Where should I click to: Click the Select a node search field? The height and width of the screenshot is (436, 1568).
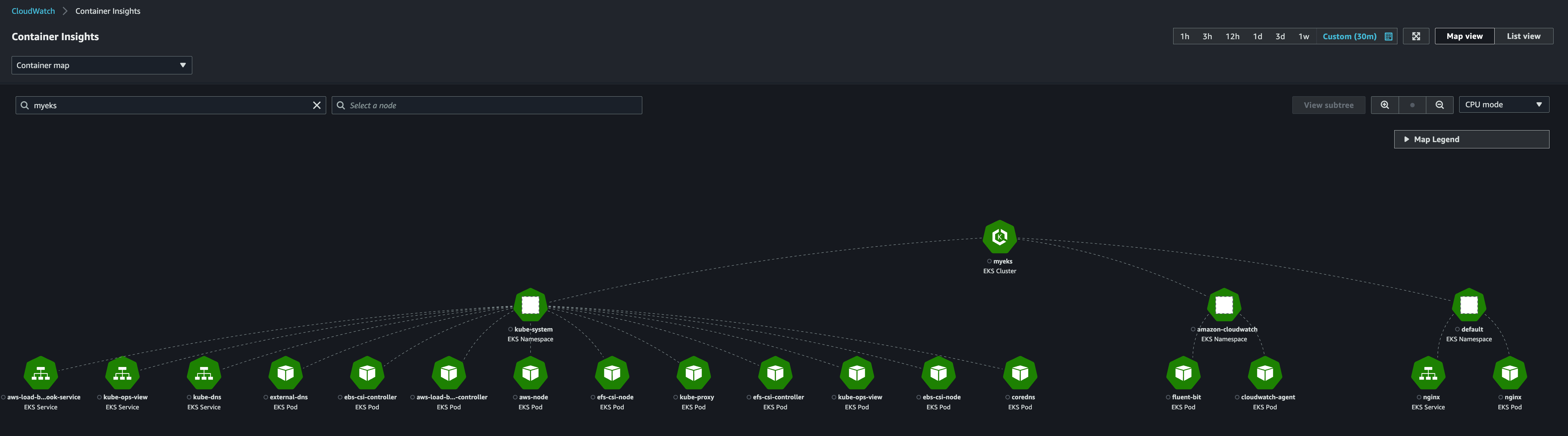point(487,105)
